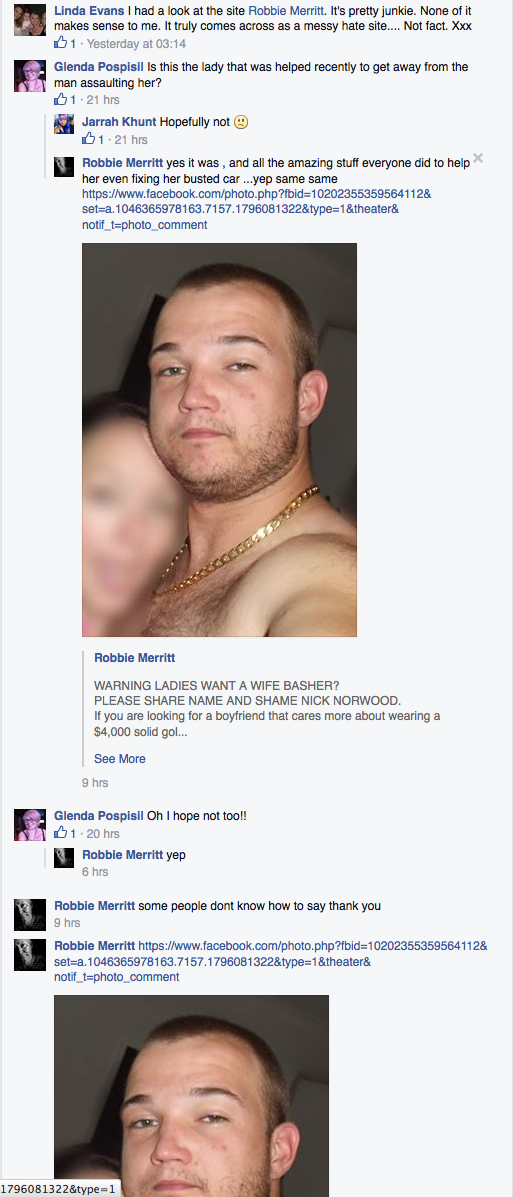Open the facebook.com/photo.php link in Robbie's reply

256,209
